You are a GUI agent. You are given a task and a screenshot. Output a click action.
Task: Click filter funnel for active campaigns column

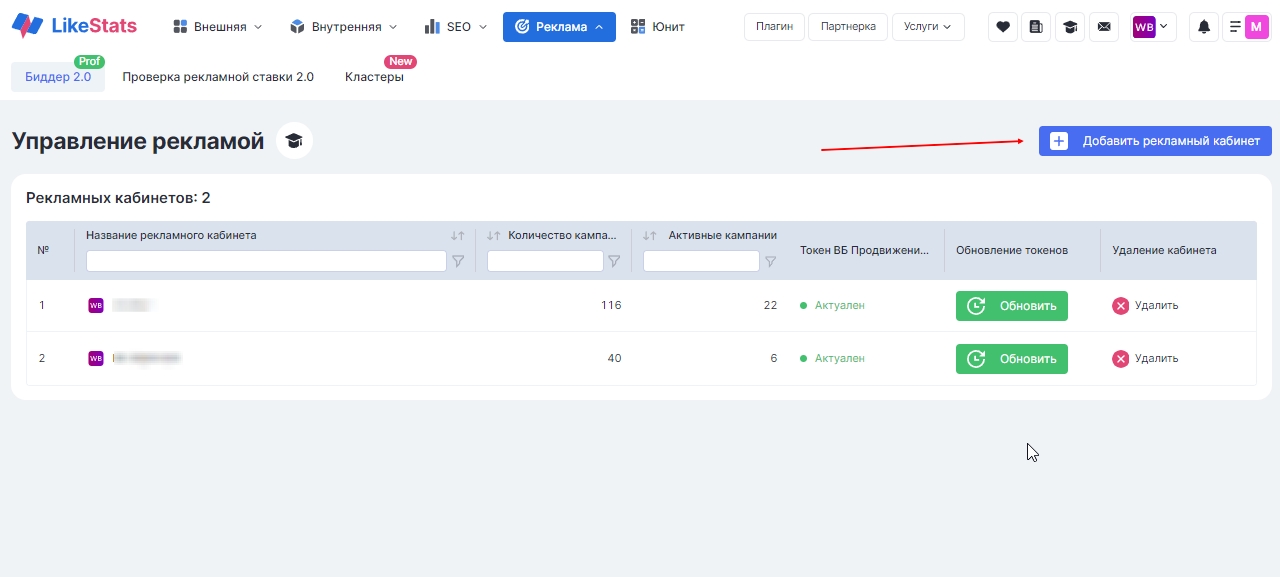(x=770, y=262)
